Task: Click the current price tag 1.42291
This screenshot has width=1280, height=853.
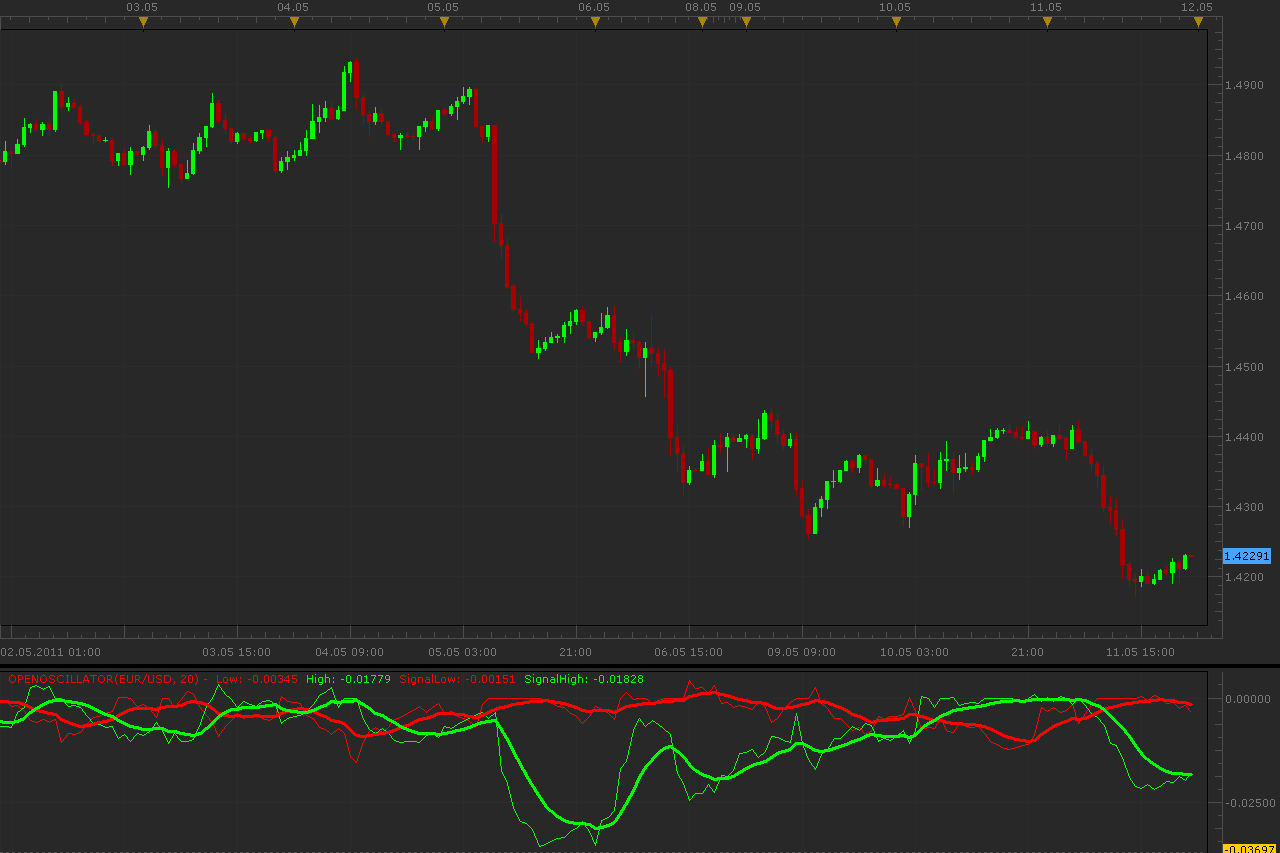Action: tap(1247, 555)
